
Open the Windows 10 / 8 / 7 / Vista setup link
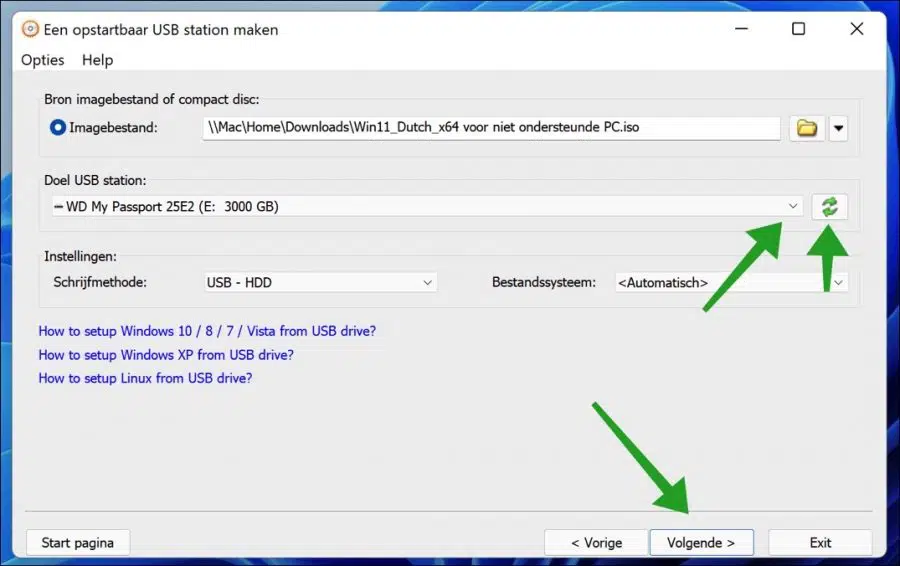pyautogui.click(x=207, y=331)
